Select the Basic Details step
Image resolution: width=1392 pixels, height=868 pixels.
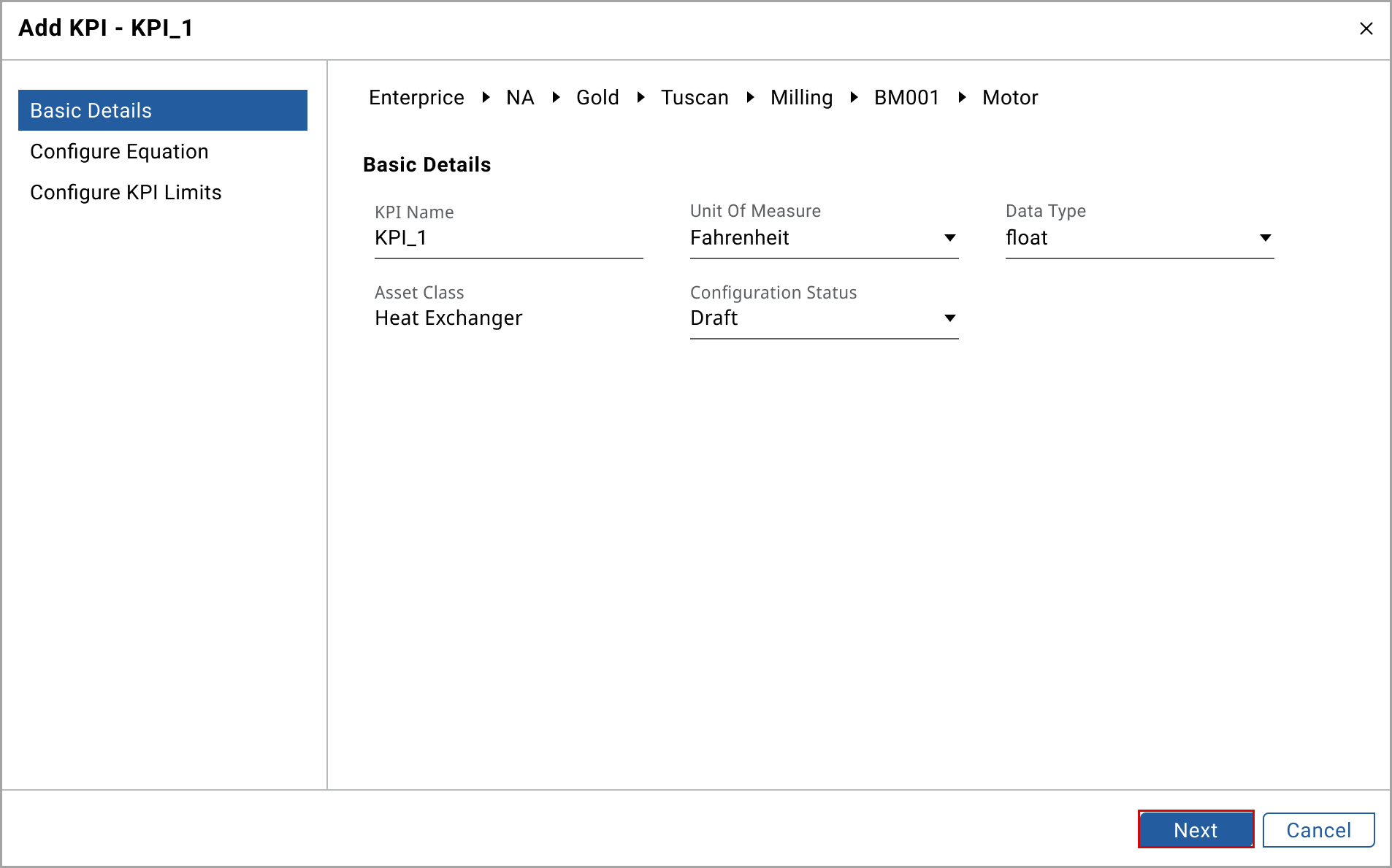pos(162,110)
